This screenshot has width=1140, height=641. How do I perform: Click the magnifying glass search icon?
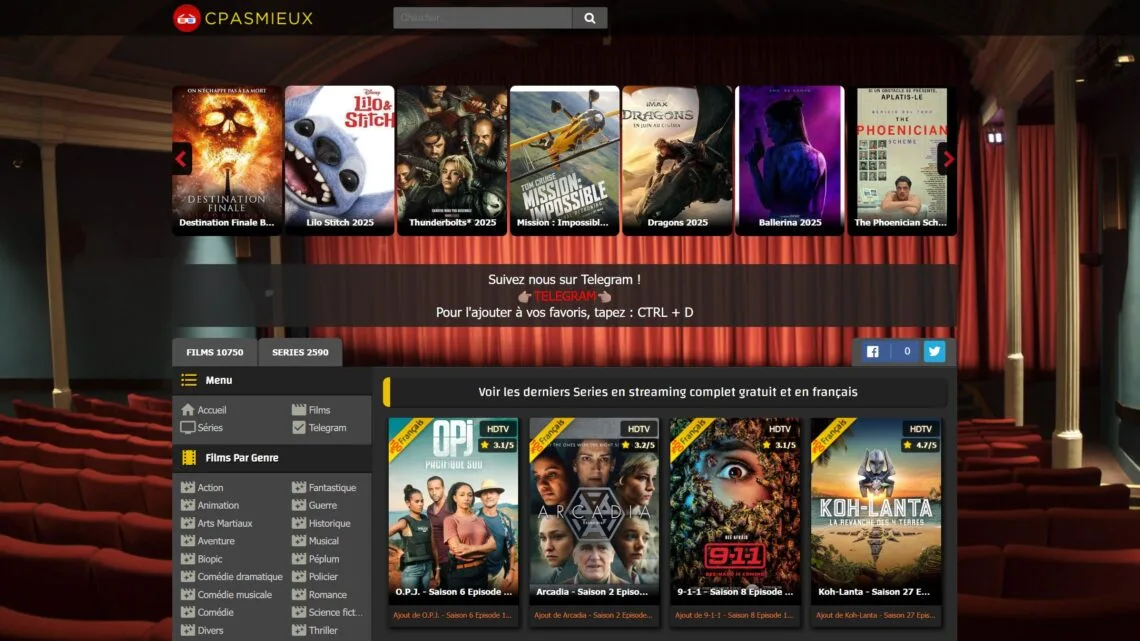pos(589,17)
